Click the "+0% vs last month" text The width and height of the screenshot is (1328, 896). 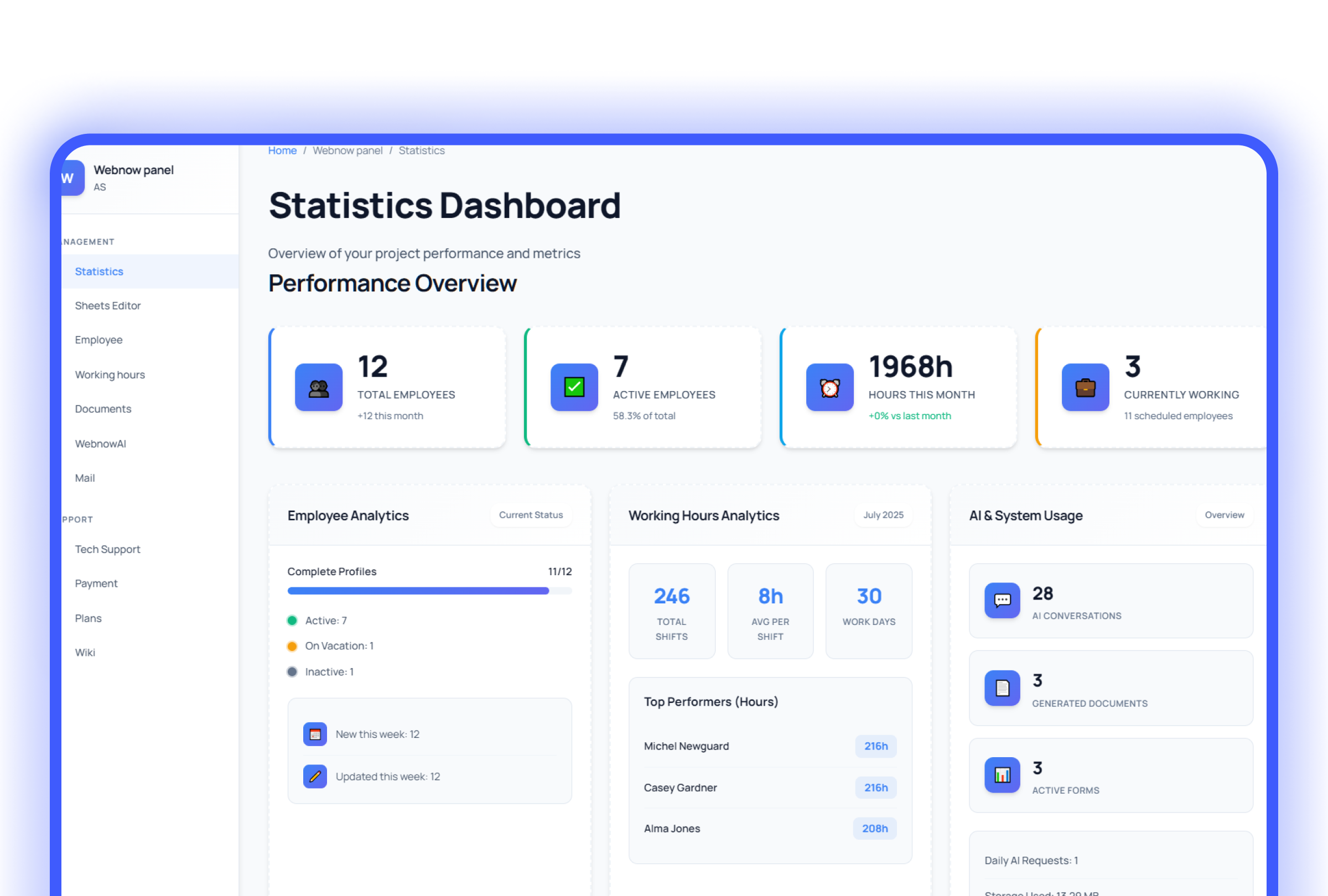click(x=910, y=416)
